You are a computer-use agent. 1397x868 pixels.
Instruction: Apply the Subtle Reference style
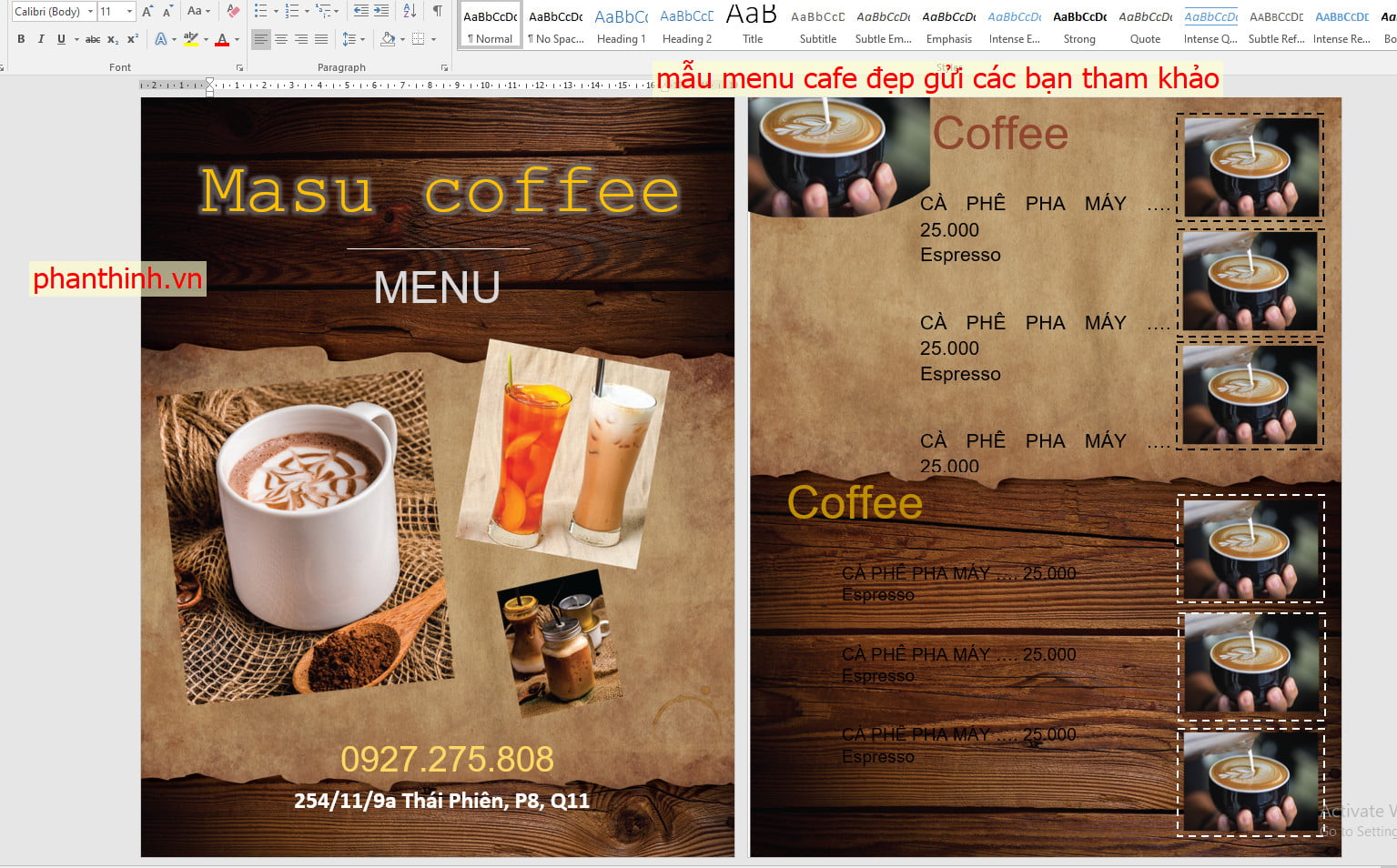(x=1277, y=25)
